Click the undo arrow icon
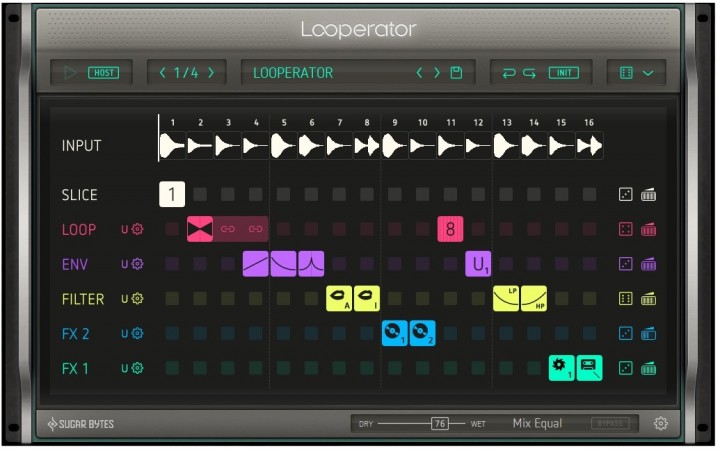 (509, 73)
